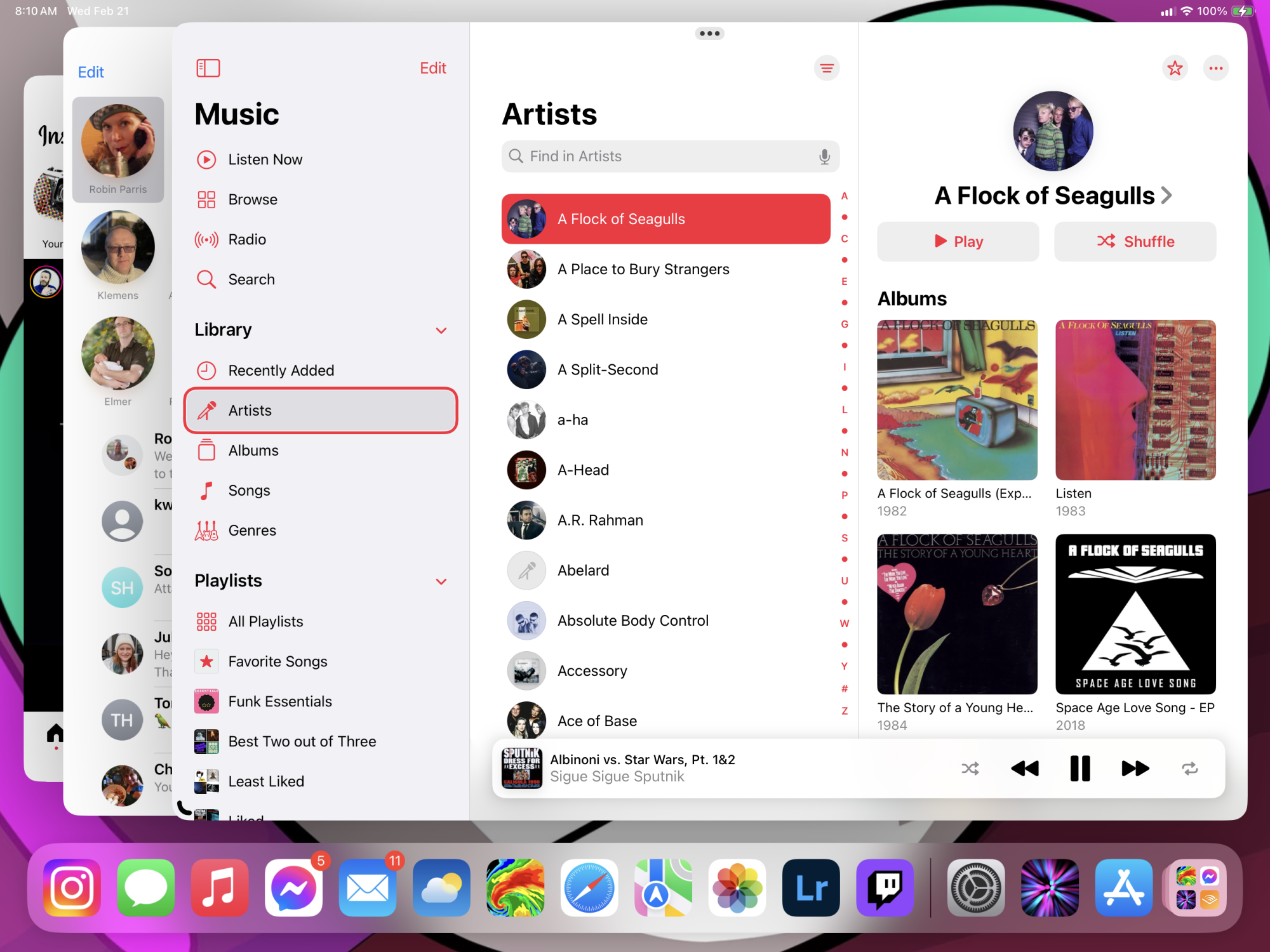
Task: Go to previous track with rewind icon
Action: 1024,769
